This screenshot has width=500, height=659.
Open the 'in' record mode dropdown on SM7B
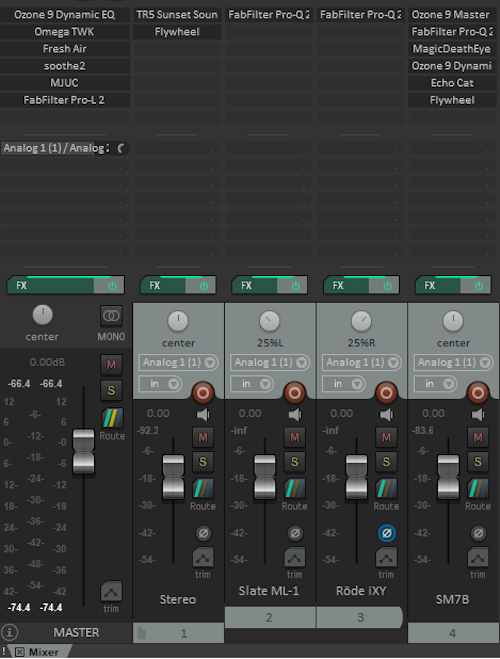click(x=435, y=384)
